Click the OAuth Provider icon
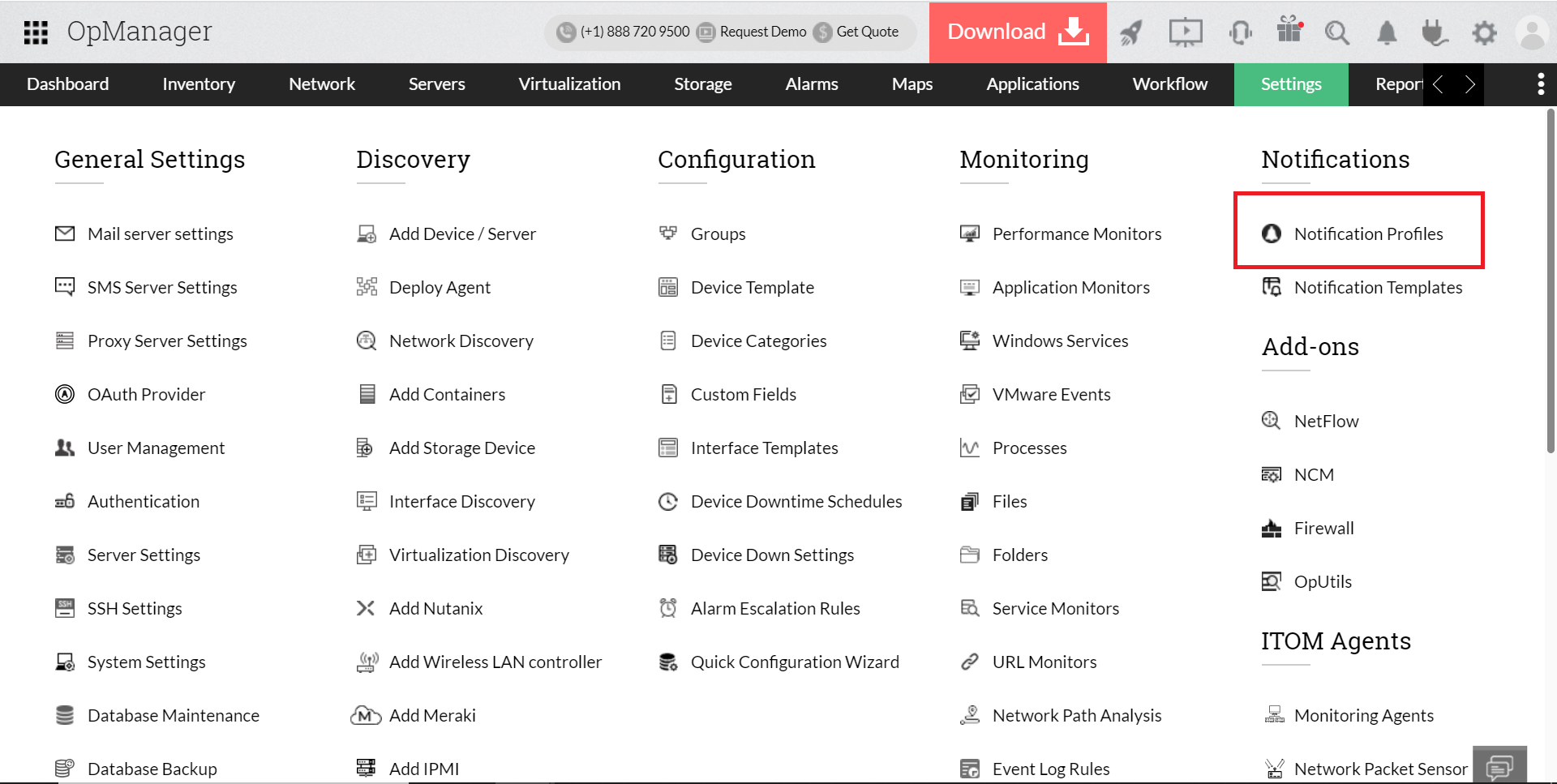Image resolution: width=1557 pixels, height=784 pixels. point(65,394)
